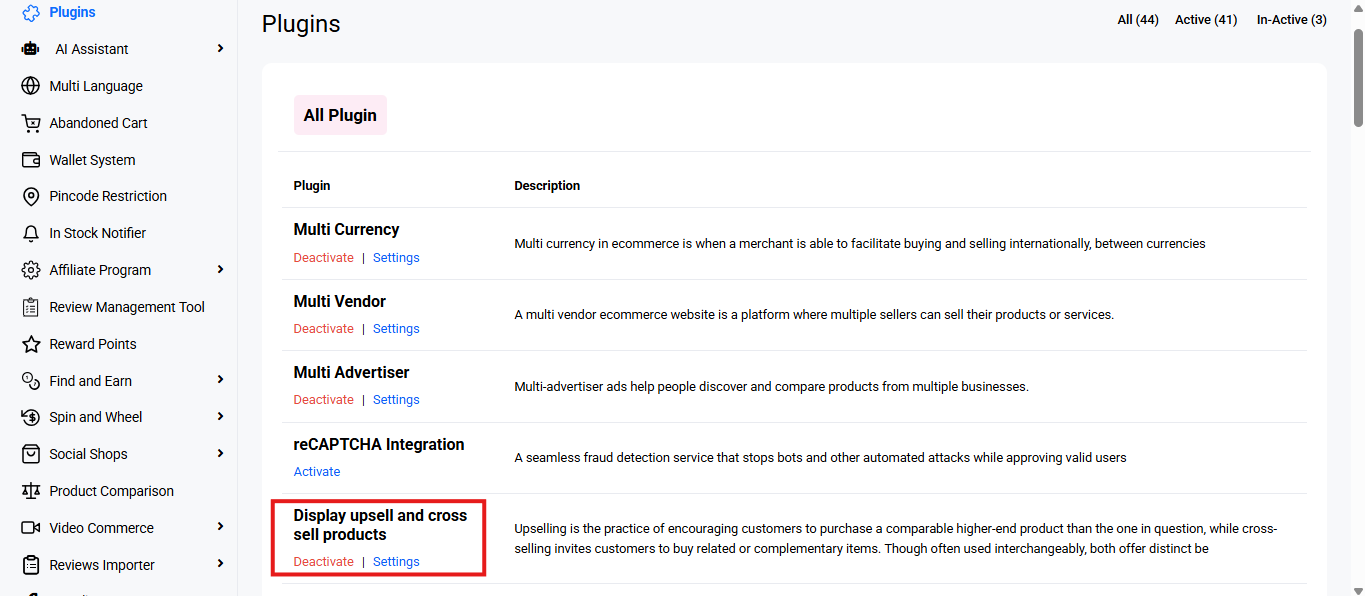Image resolution: width=1365 pixels, height=596 pixels.
Task: Click the Multi Language globe icon
Action: (31, 86)
